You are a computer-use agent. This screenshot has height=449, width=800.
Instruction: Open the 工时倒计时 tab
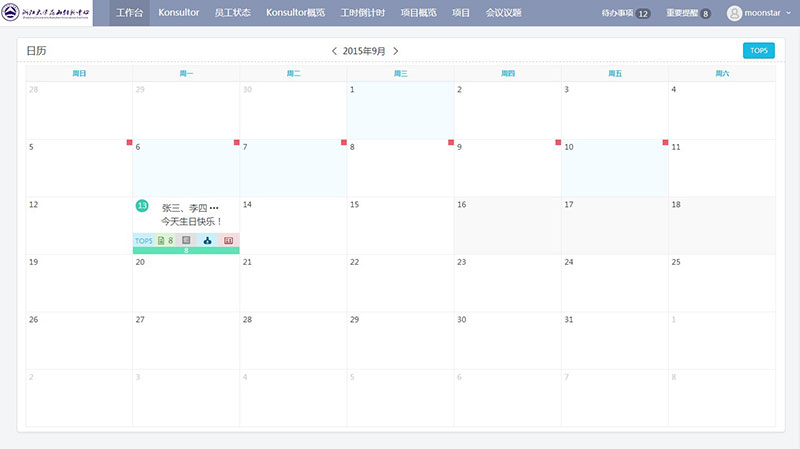pyautogui.click(x=362, y=13)
